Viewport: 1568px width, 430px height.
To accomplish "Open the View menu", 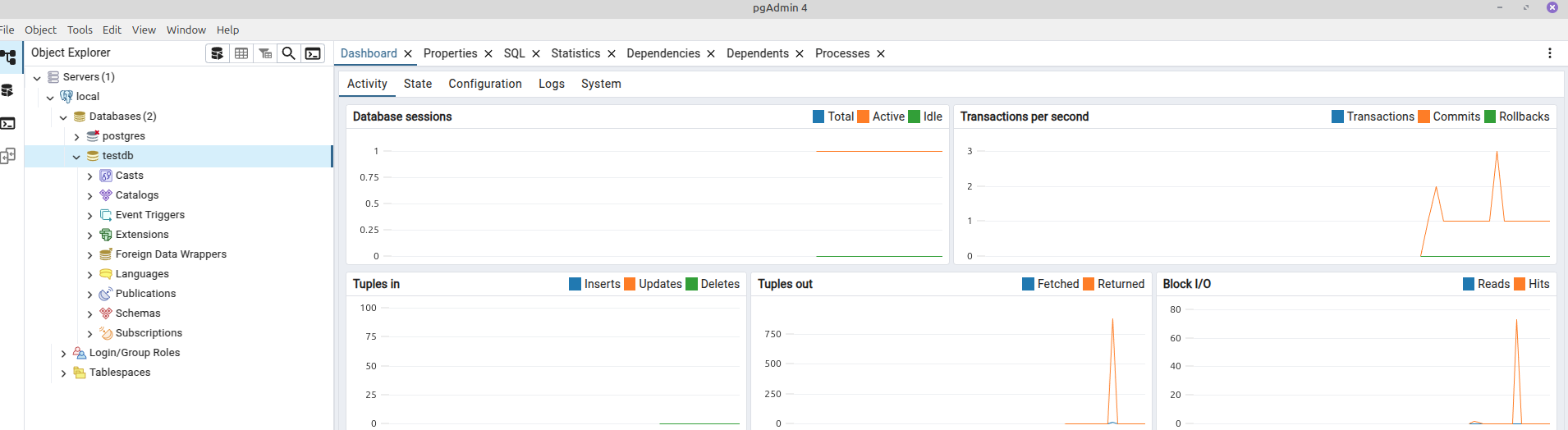I will pos(144,30).
